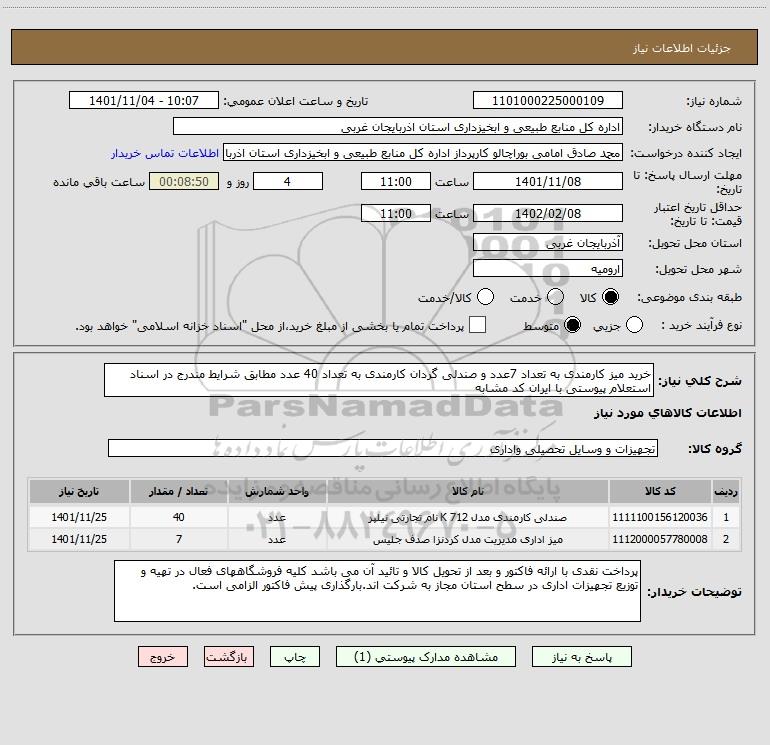This screenshot has height=745, width=770.
Task: Click the اطلاعات کالاهای مورد نیاز heading
Action: (x=667, y=413)
